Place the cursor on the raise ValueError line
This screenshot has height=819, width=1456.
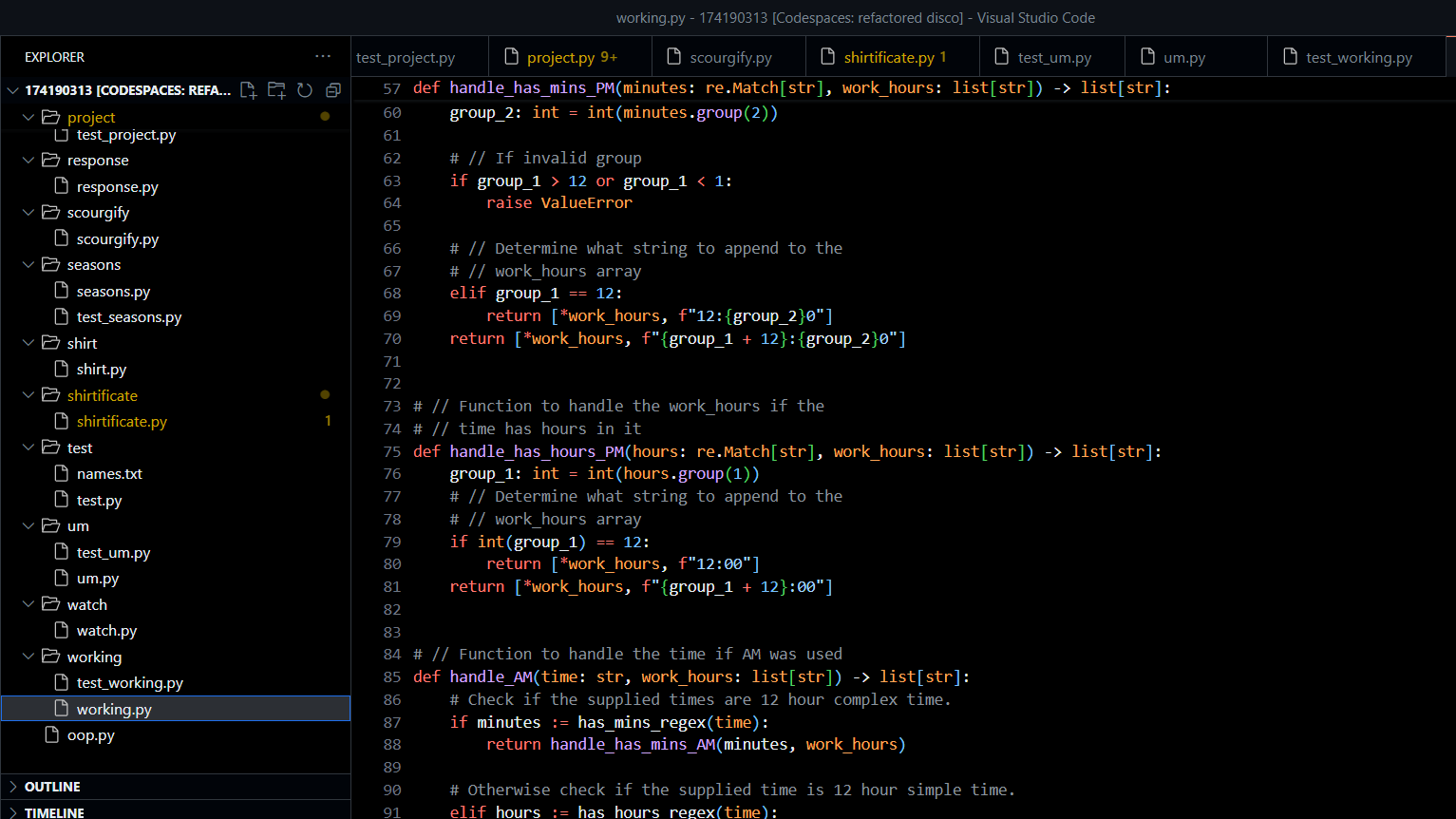click(560, 202)
